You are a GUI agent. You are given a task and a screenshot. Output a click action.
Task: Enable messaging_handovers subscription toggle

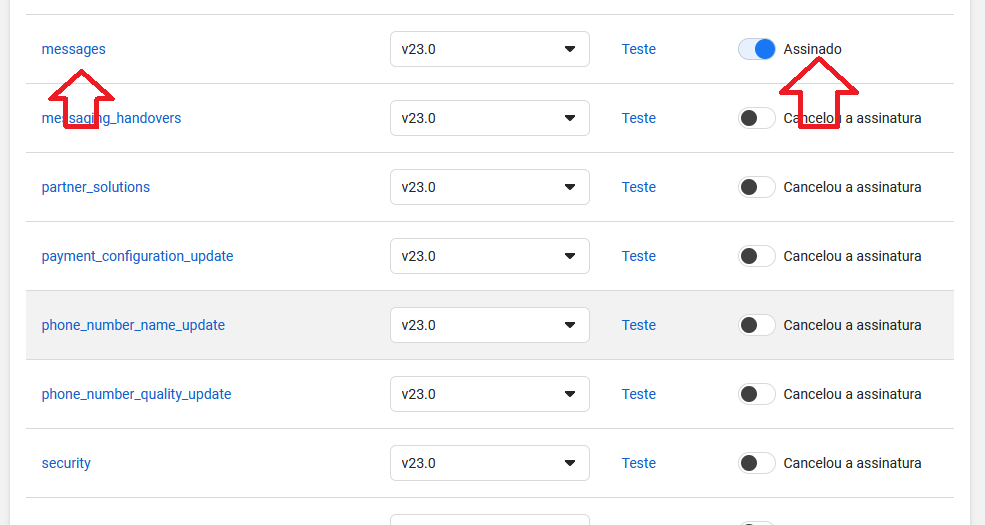click(756, 118)
